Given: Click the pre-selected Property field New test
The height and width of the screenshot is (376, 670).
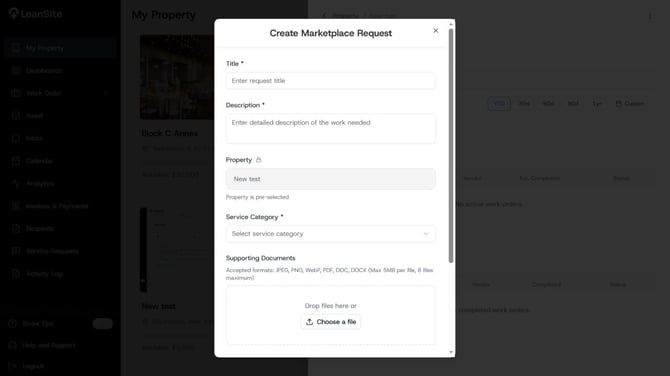Looking at the screenshot, I should tap(331, 179).
